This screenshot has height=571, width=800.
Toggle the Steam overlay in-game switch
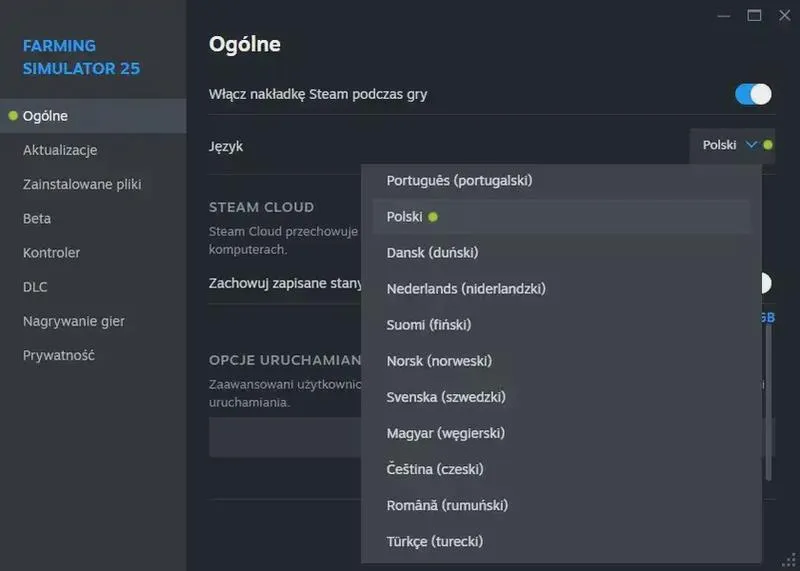click(x=753, y=94)
